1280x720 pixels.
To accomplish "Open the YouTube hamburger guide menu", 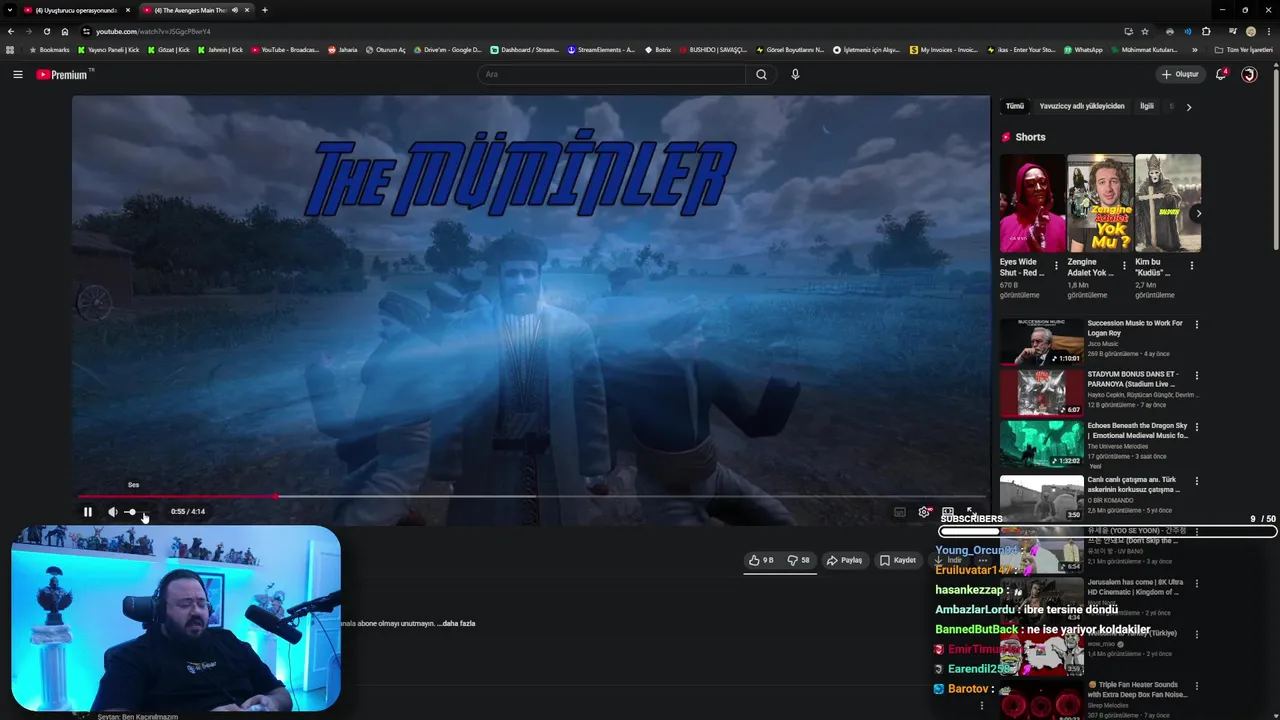I will pos(18,74).
